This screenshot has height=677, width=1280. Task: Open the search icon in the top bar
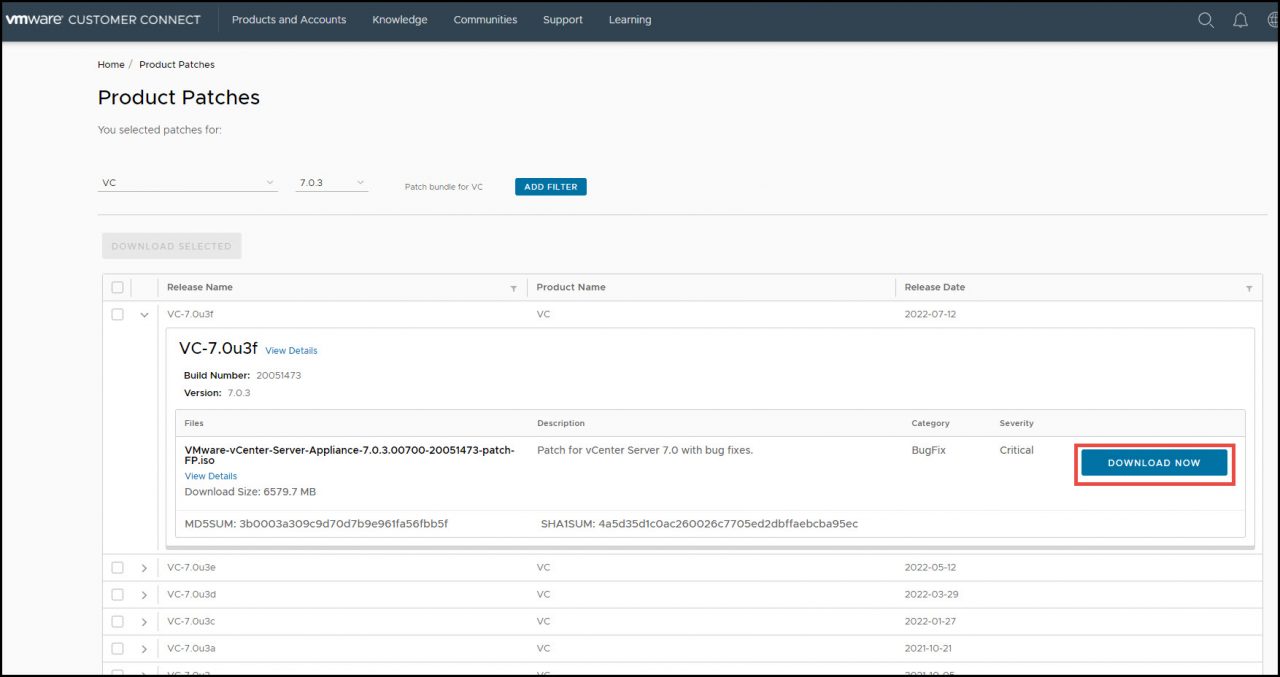[1205, 19]
